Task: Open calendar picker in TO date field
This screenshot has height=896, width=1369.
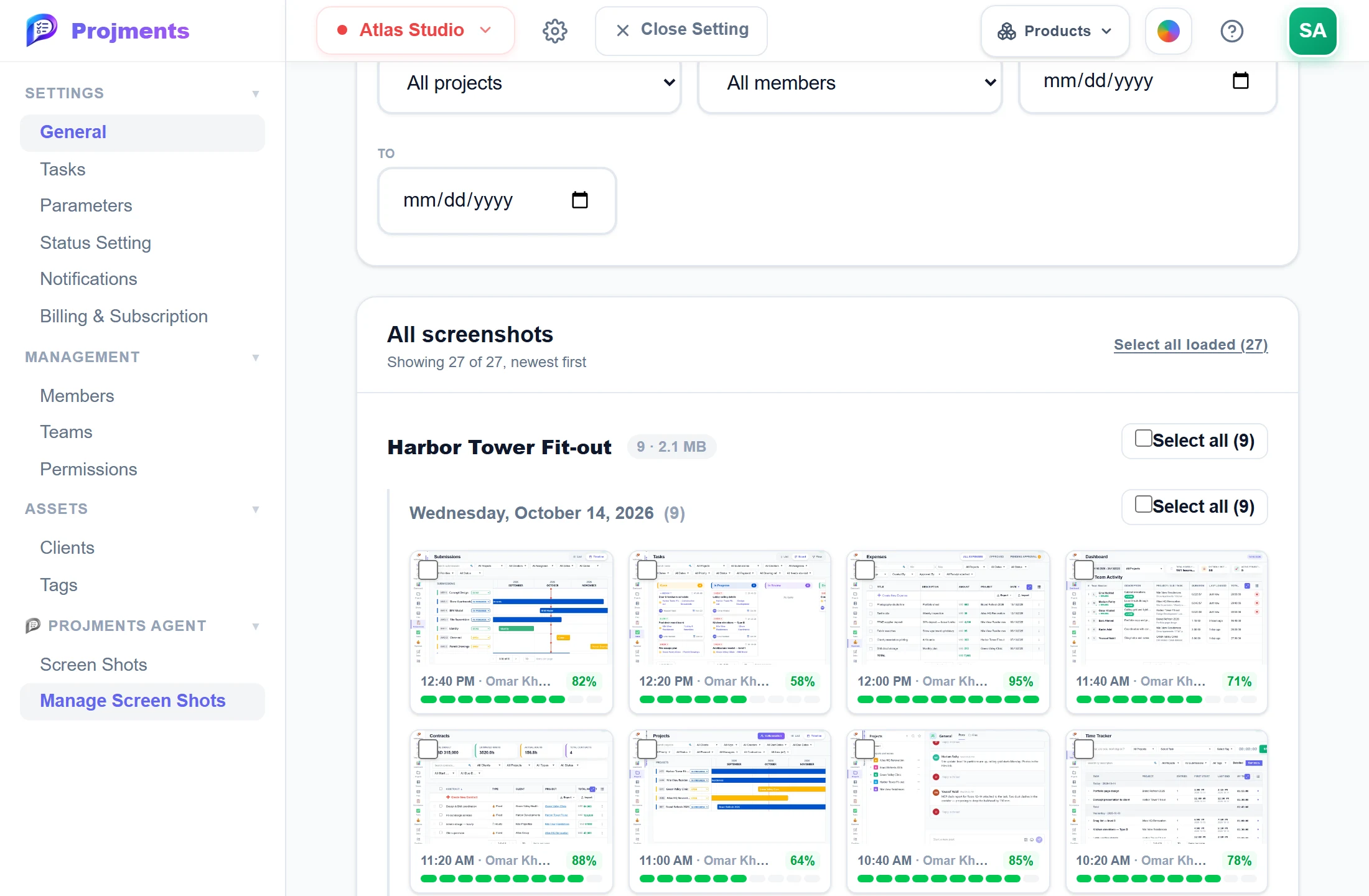Action: (579, 200)
